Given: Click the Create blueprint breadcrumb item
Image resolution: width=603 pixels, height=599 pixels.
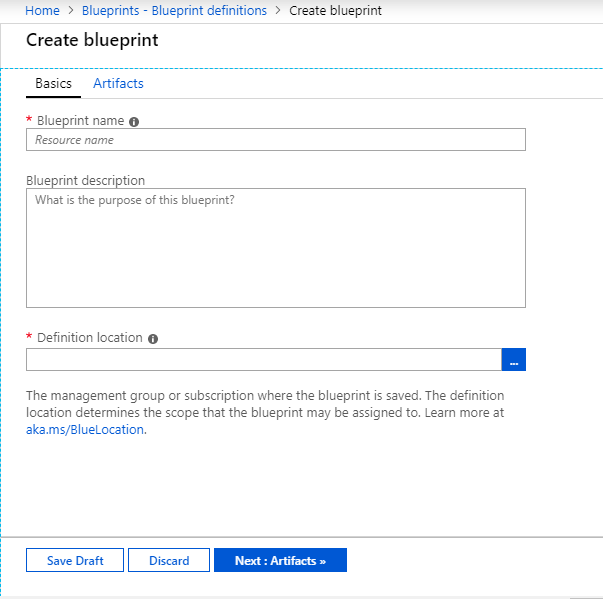Looking at the screenshot, I should (335, 11).
